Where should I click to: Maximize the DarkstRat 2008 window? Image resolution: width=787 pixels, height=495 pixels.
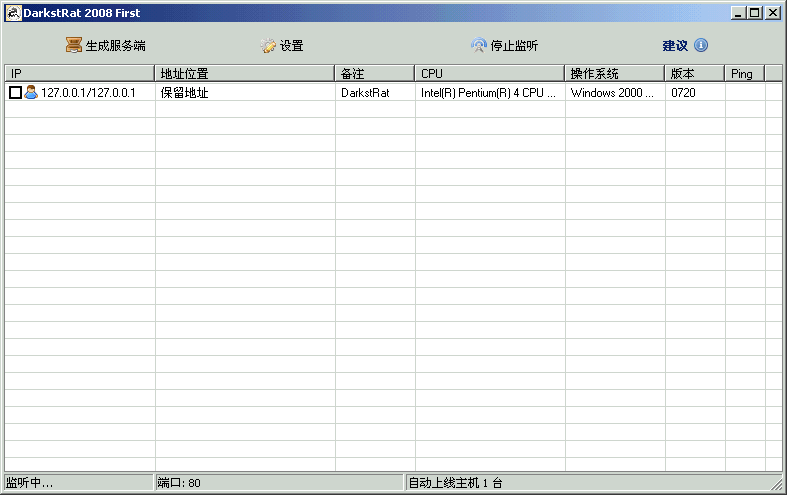(755, 13)
